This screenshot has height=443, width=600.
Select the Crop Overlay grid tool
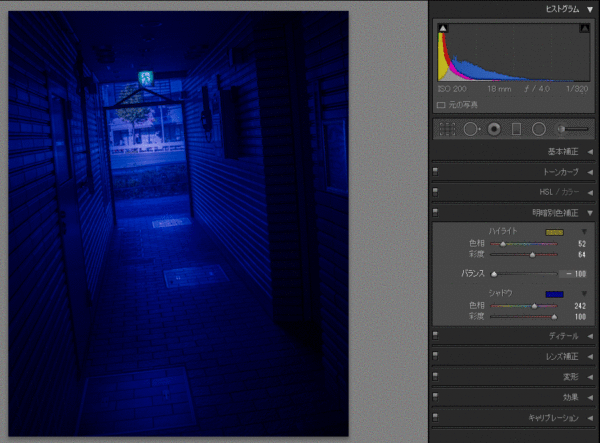tap(447, 129)
